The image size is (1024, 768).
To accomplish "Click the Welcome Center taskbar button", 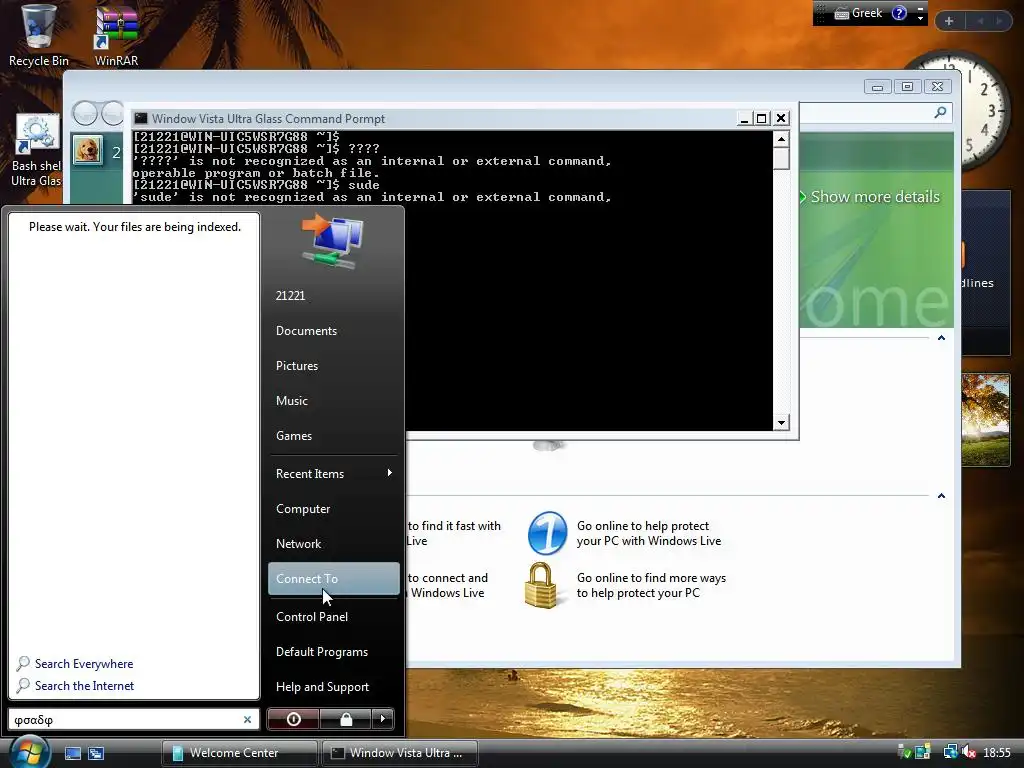I will tap(239, 753).
